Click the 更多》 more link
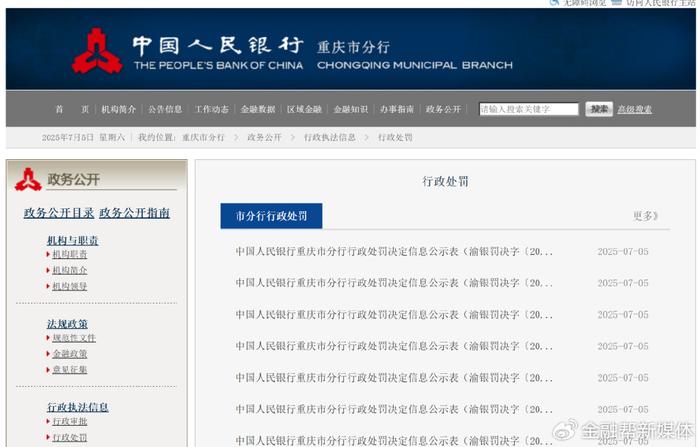 [646, 216]
